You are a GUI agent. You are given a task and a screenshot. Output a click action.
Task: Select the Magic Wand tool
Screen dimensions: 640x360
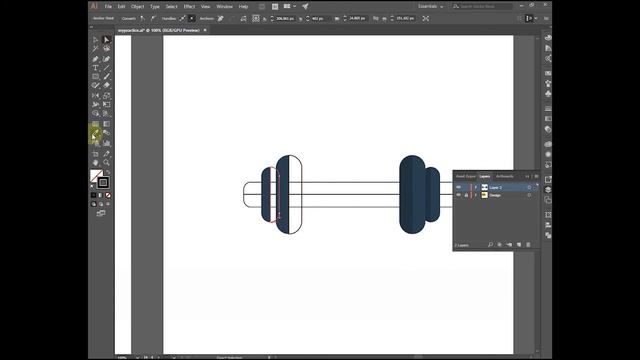coord(95,49)
